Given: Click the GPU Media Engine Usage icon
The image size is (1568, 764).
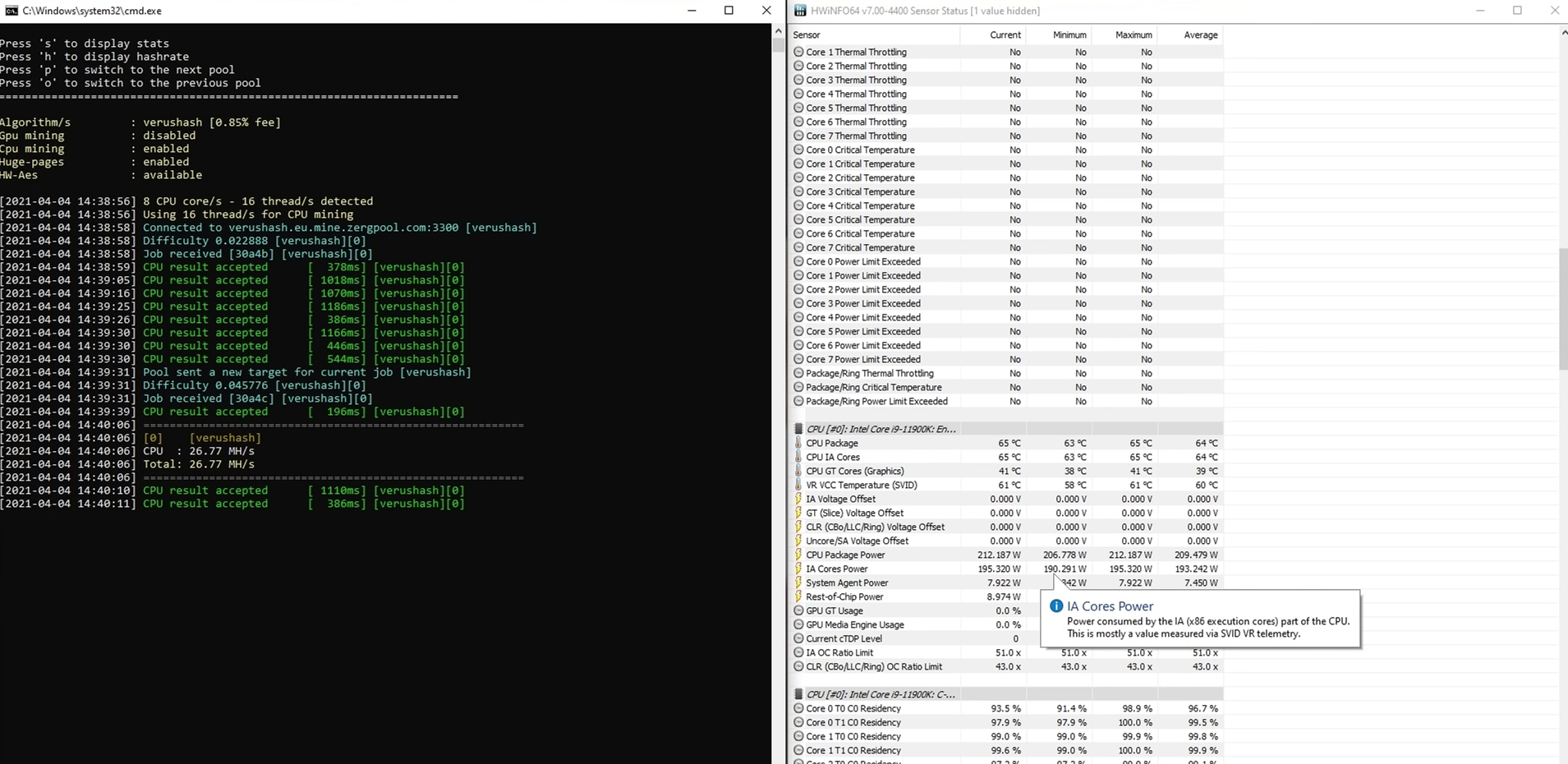Looking at the screenshot, I should tap(798, 624).
